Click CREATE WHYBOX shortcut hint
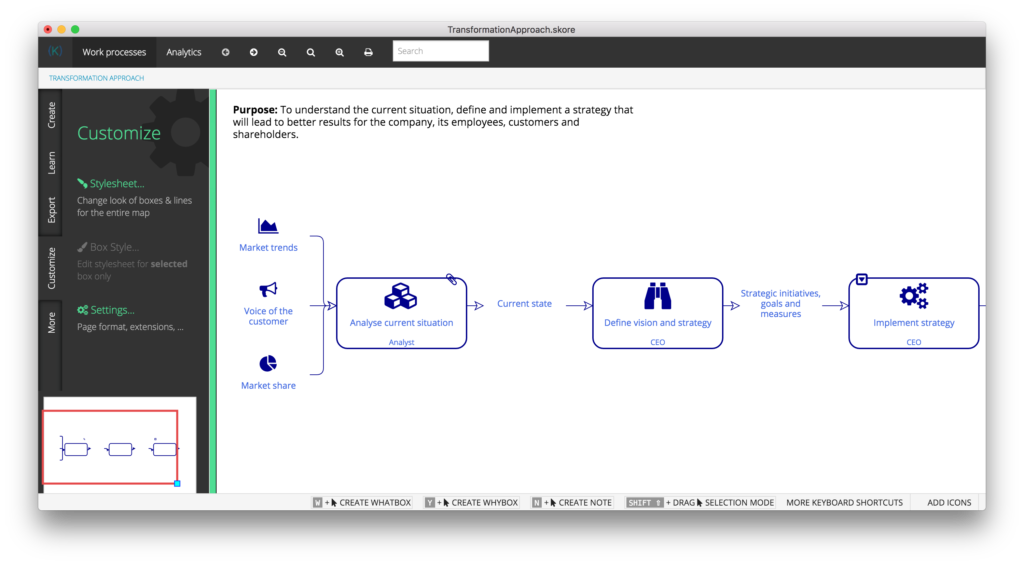 (472, 502)
